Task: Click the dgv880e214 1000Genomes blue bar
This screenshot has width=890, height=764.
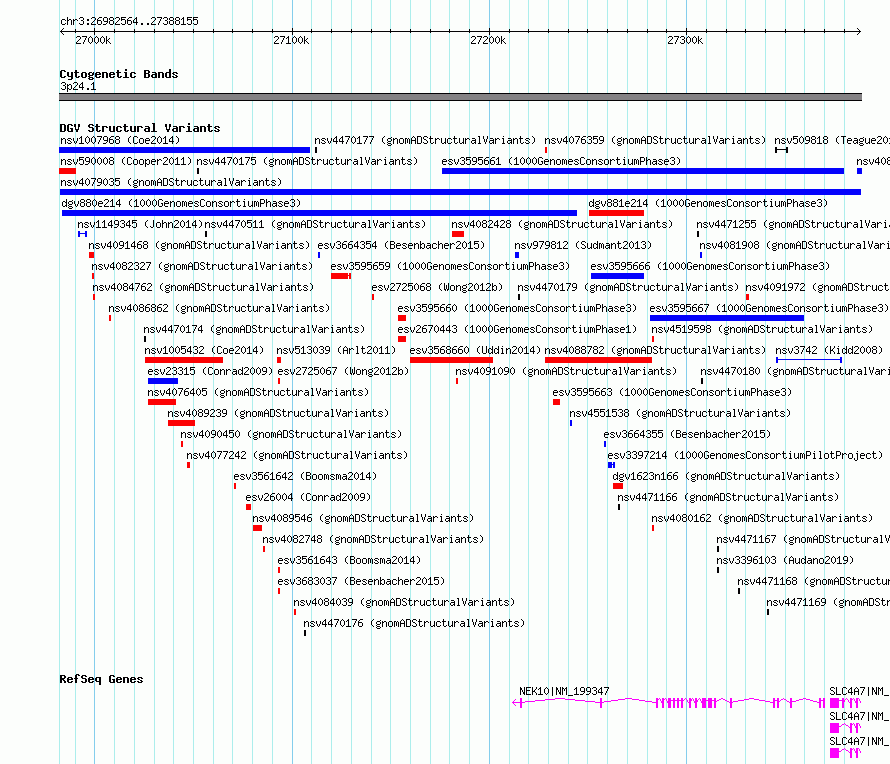Action: (320, 213)
